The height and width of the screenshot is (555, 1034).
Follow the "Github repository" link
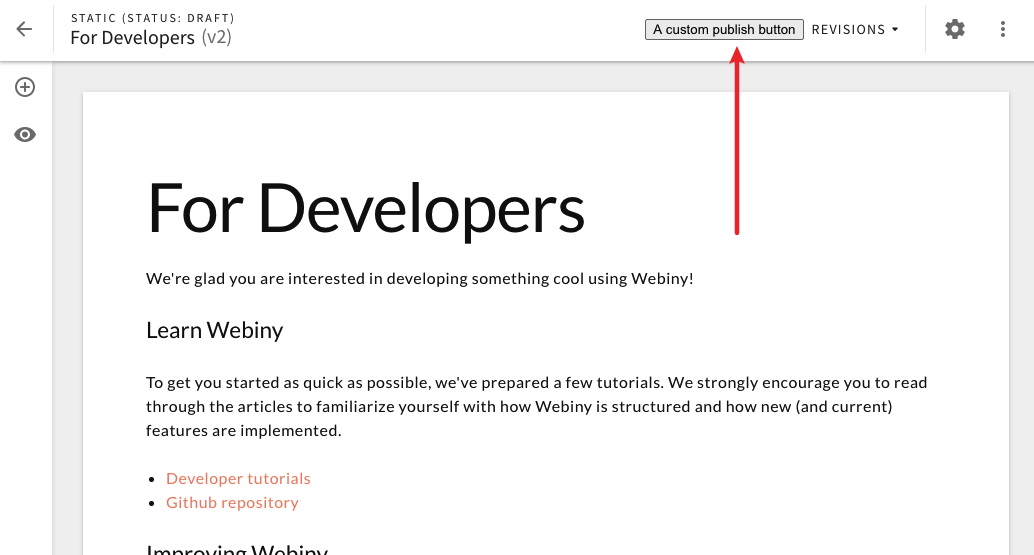click(232, 503)
